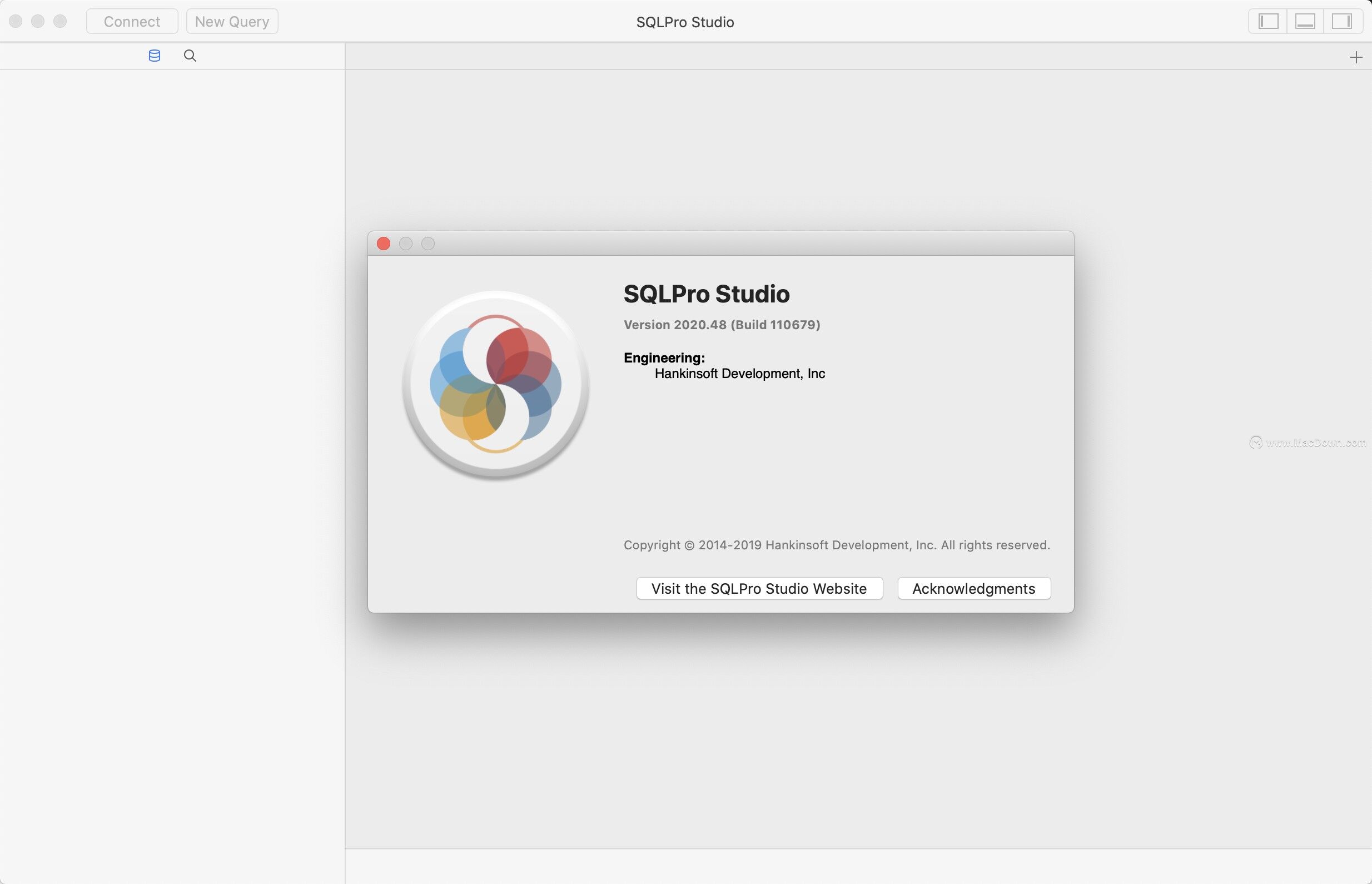Open the sidebar search magnifier icon
This screenshot has width=1372, height=884.
pos(190,56)
